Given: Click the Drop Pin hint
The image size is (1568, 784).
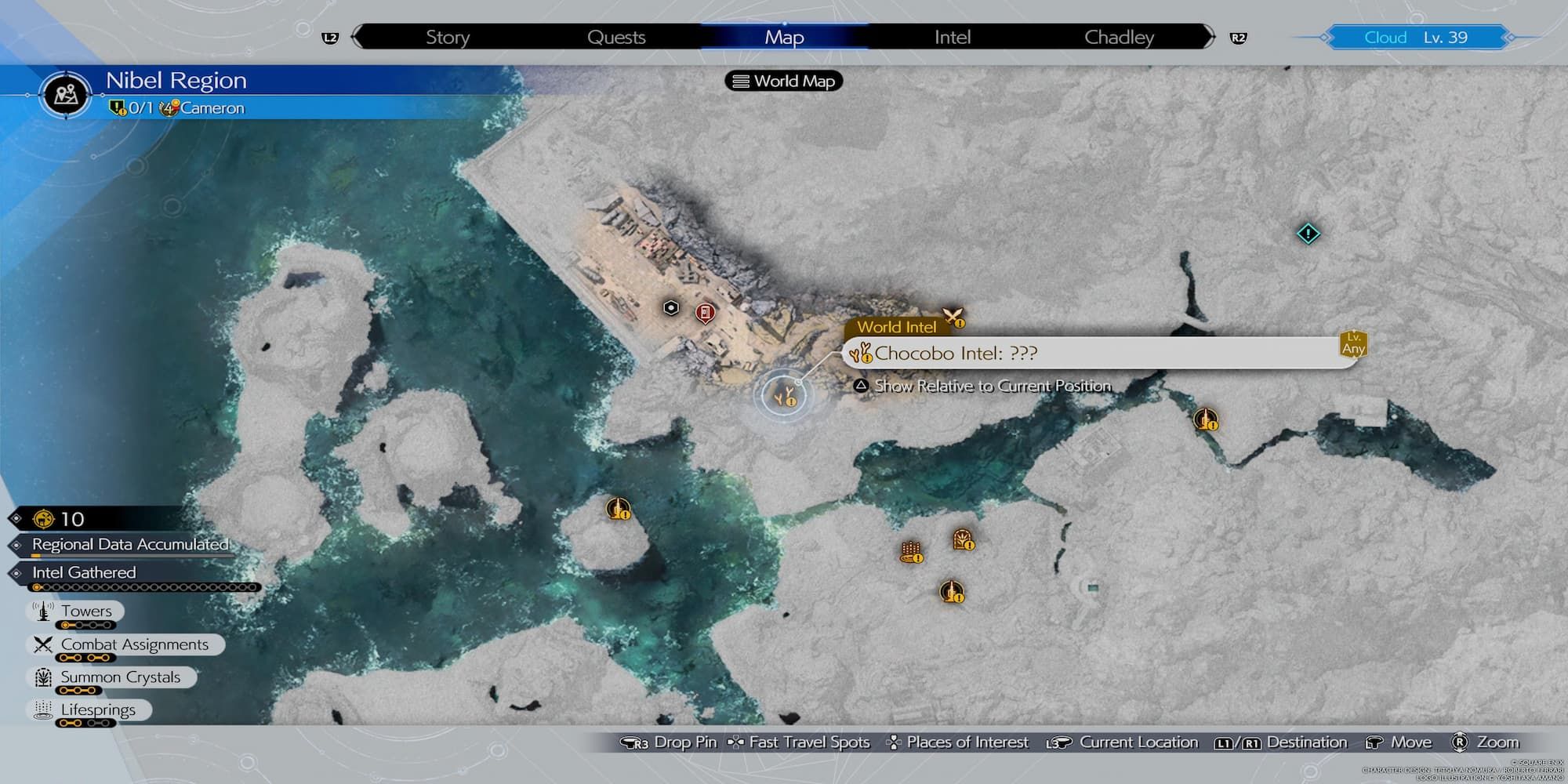Looking at the screenshot, I should (668, 742).
